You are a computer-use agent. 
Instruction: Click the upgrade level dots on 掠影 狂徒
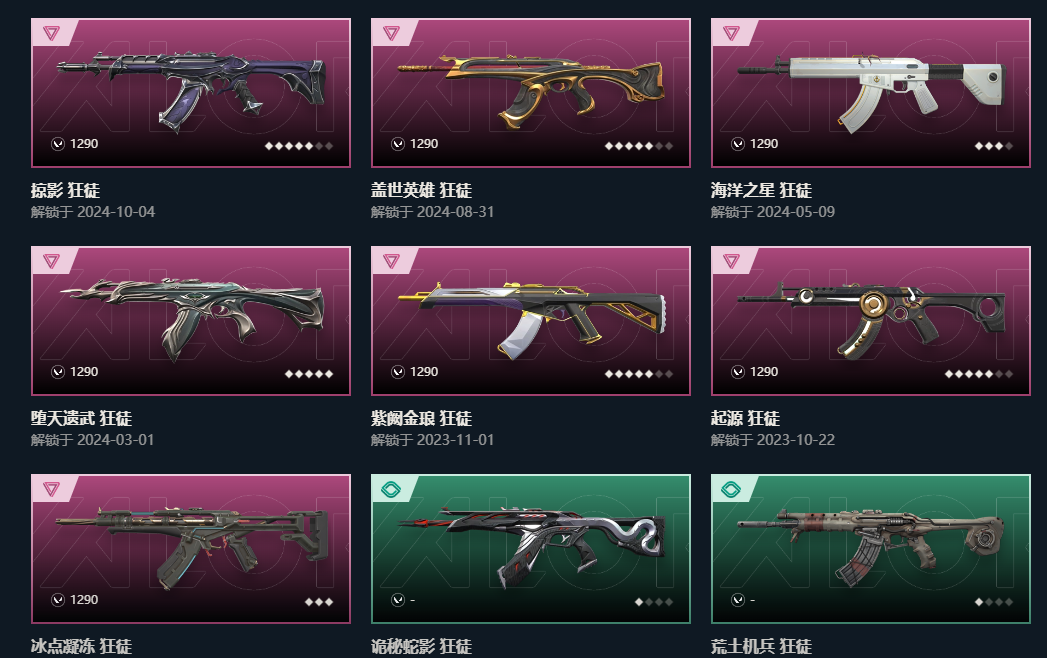point(298,146)
